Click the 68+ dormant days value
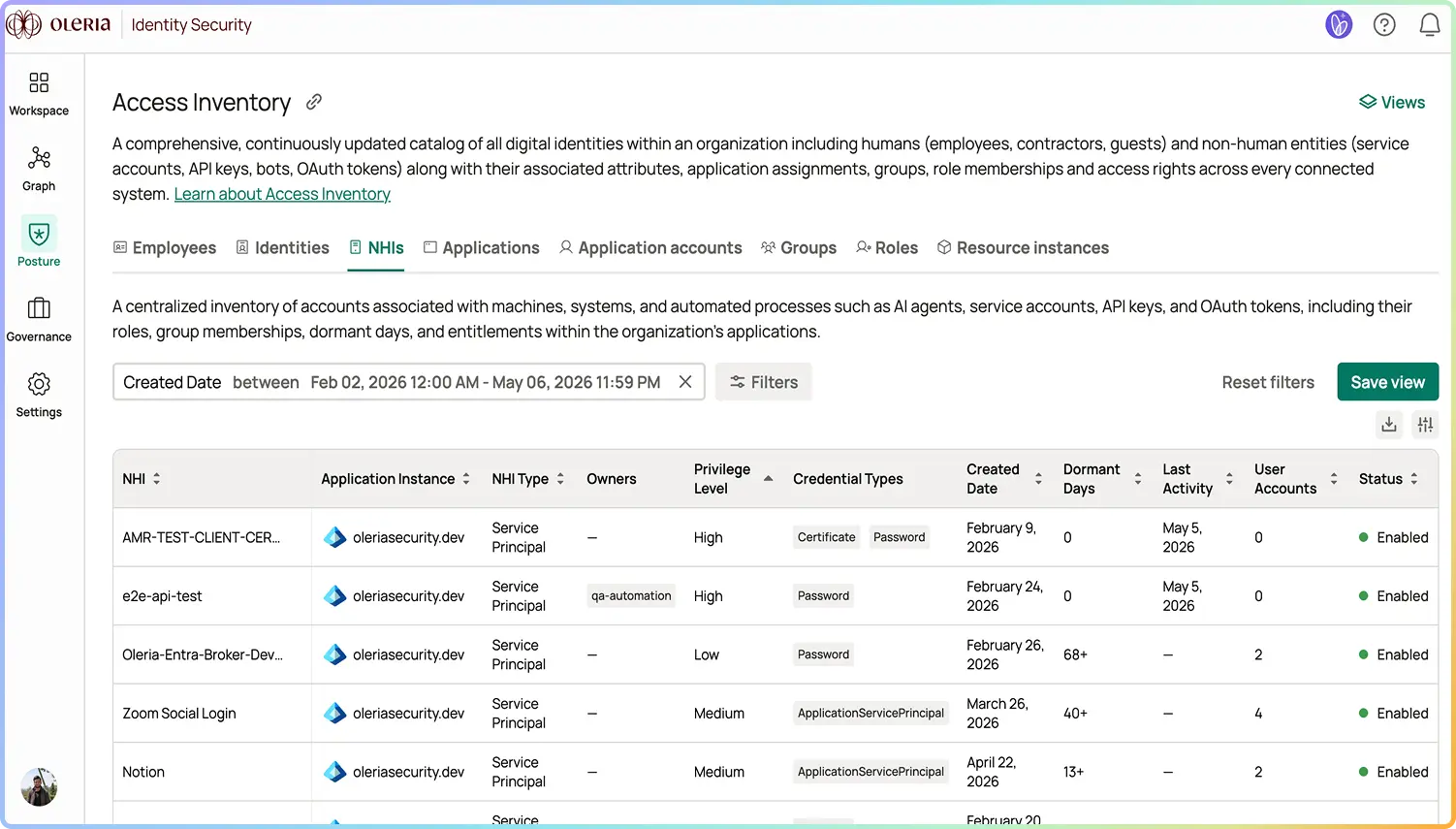The height and width of the screenshot is (829, 1456). (1075, 654)
